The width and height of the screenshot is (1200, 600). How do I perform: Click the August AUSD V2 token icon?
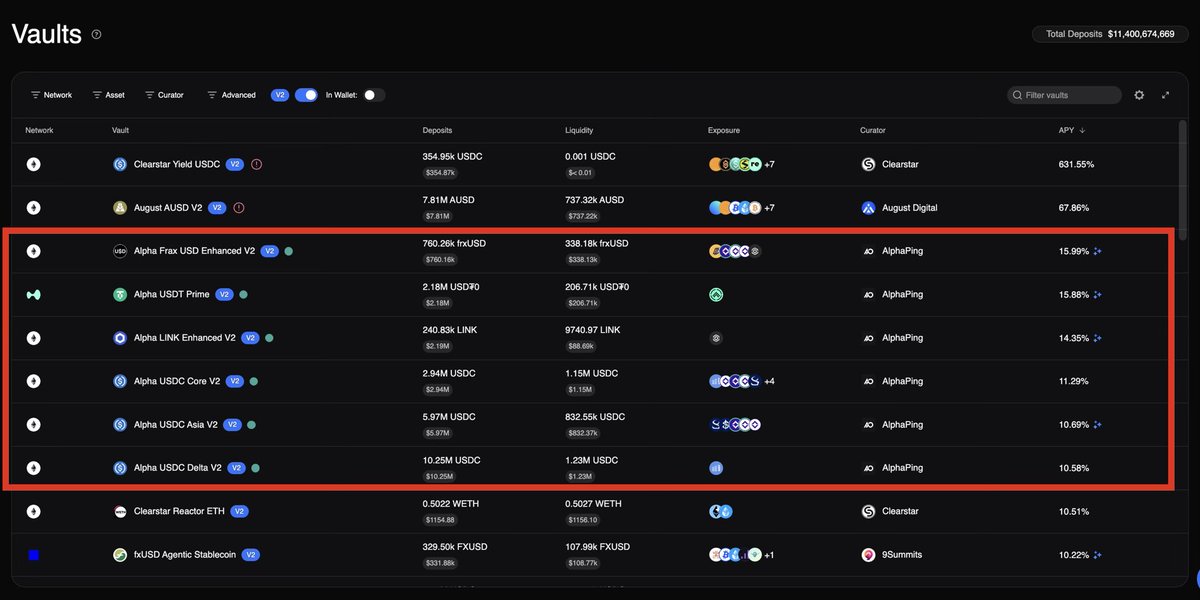pyautogui.click(x=120, y=208)
